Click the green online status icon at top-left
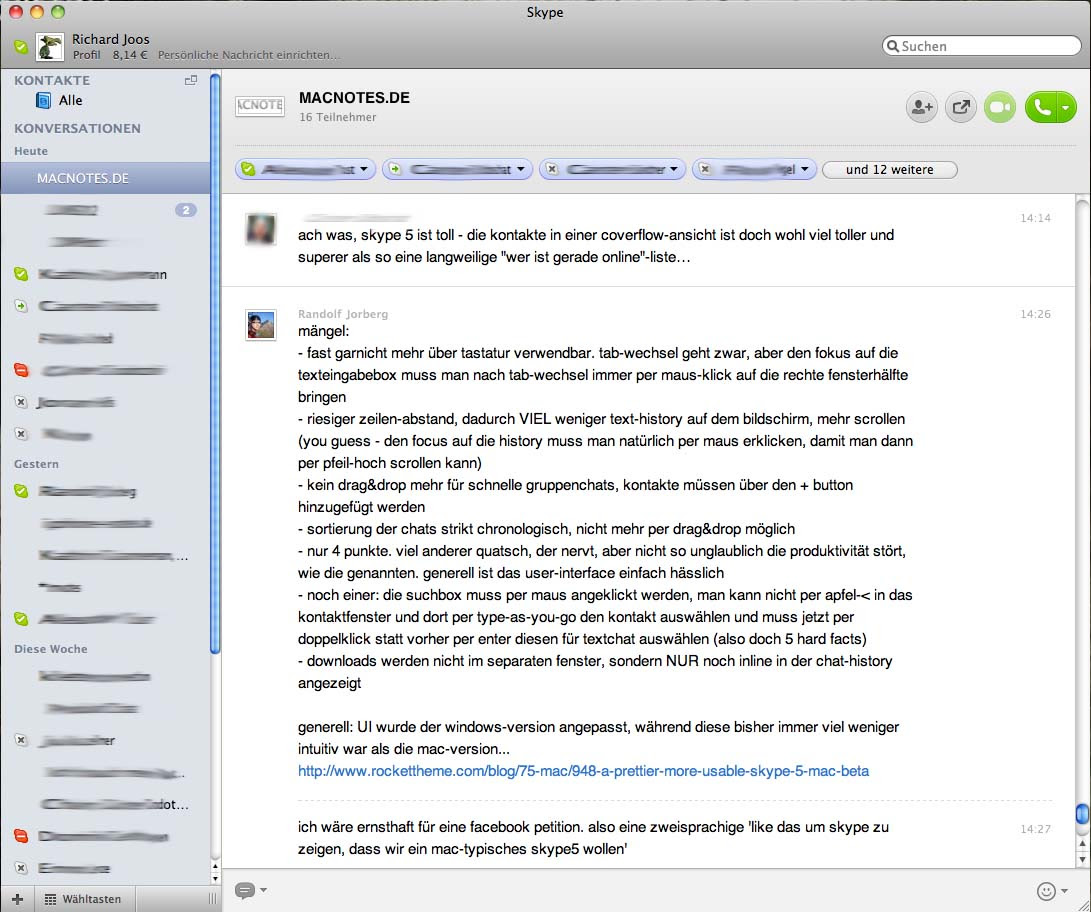Image resolution: width=1091 pixels, height=912 pixels. pyautogui.click(x=21, y=47)
